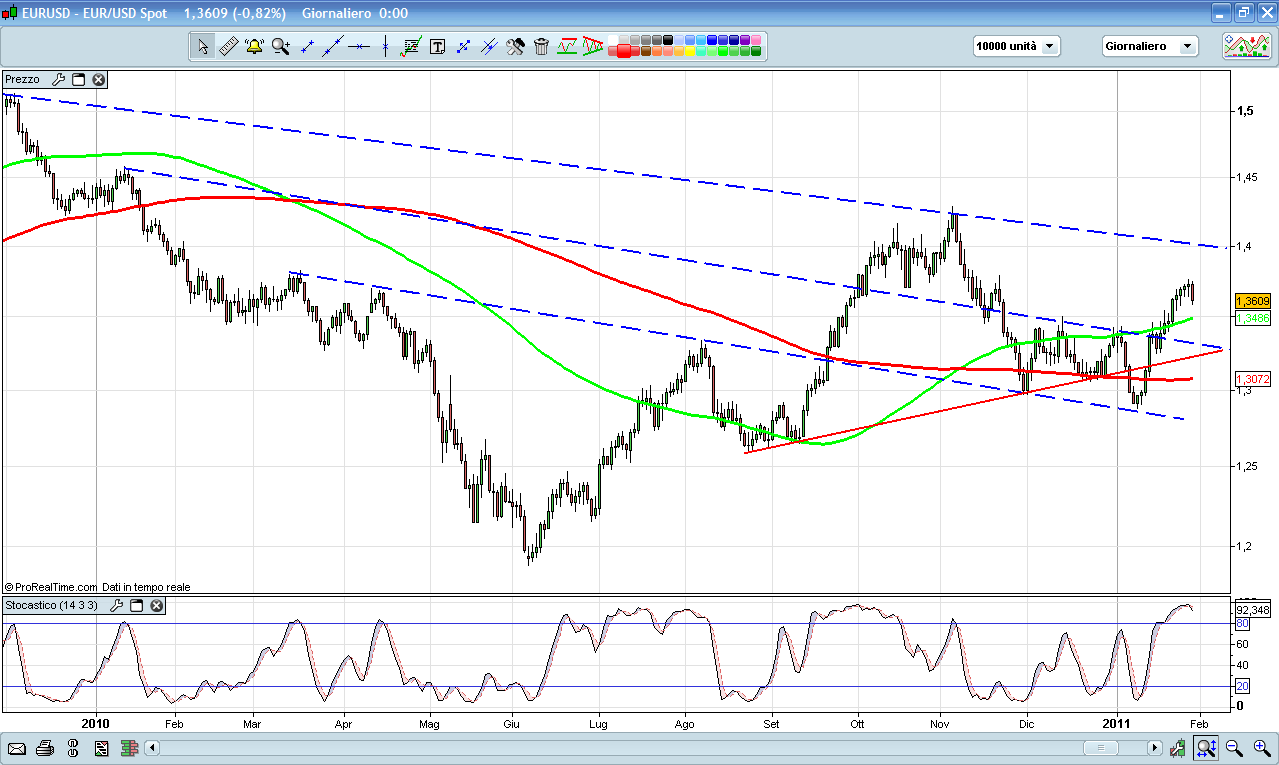Open the hammer and wrench settings tool
The height and width of the screenshot is (765, 1279).
tap(515, 46)
